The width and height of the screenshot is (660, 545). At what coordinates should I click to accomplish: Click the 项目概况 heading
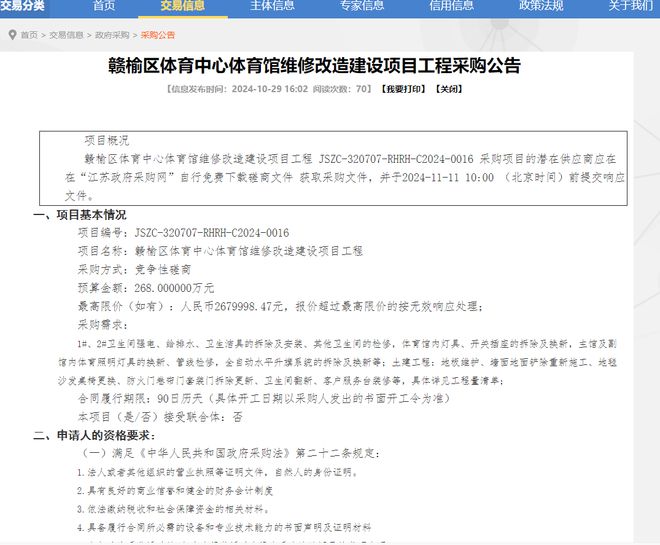[107, 141]
